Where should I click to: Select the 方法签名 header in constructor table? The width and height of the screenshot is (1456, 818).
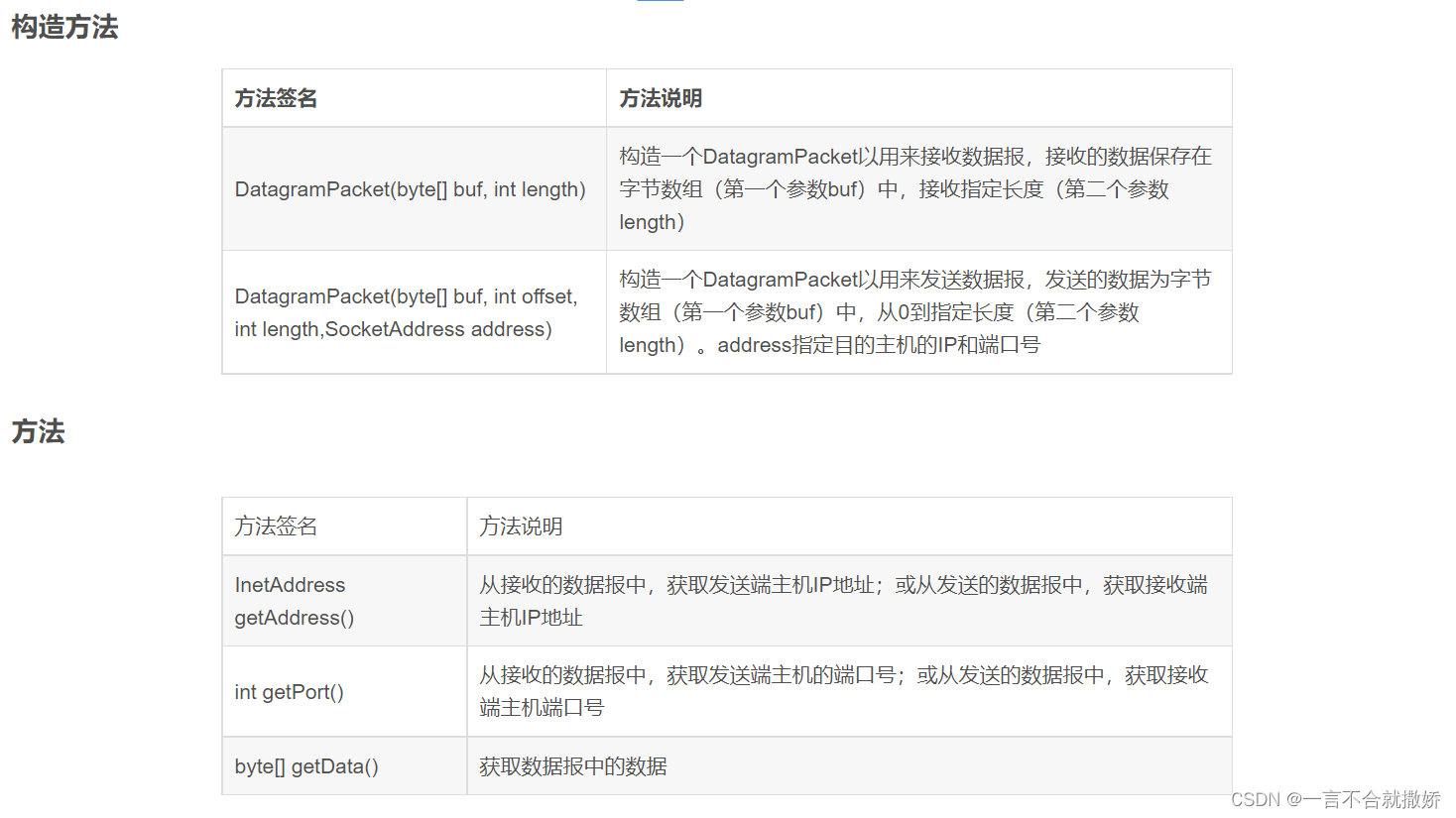click(276, 98)
